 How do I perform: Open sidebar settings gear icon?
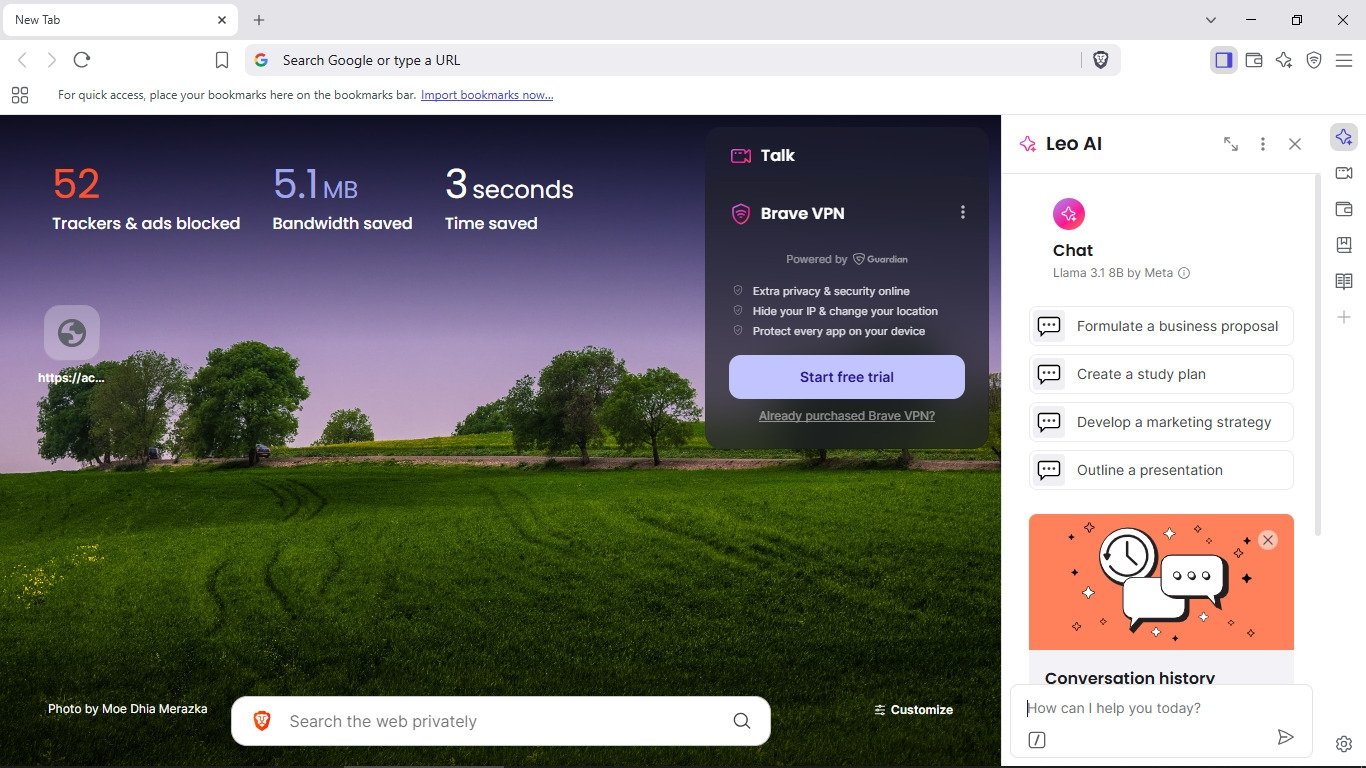[x=1344, y=744]
